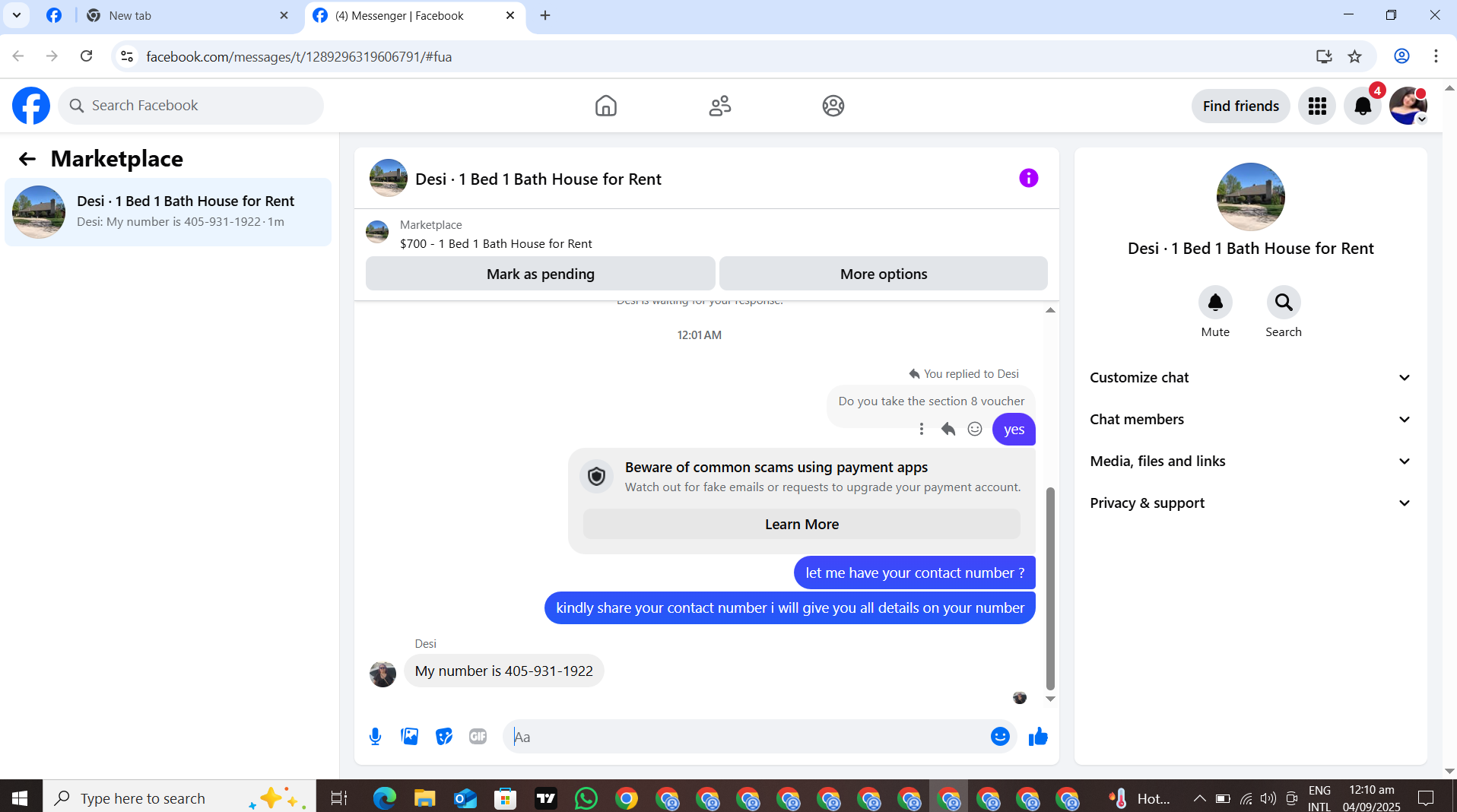Open Windows Start menu

point(21,798)
